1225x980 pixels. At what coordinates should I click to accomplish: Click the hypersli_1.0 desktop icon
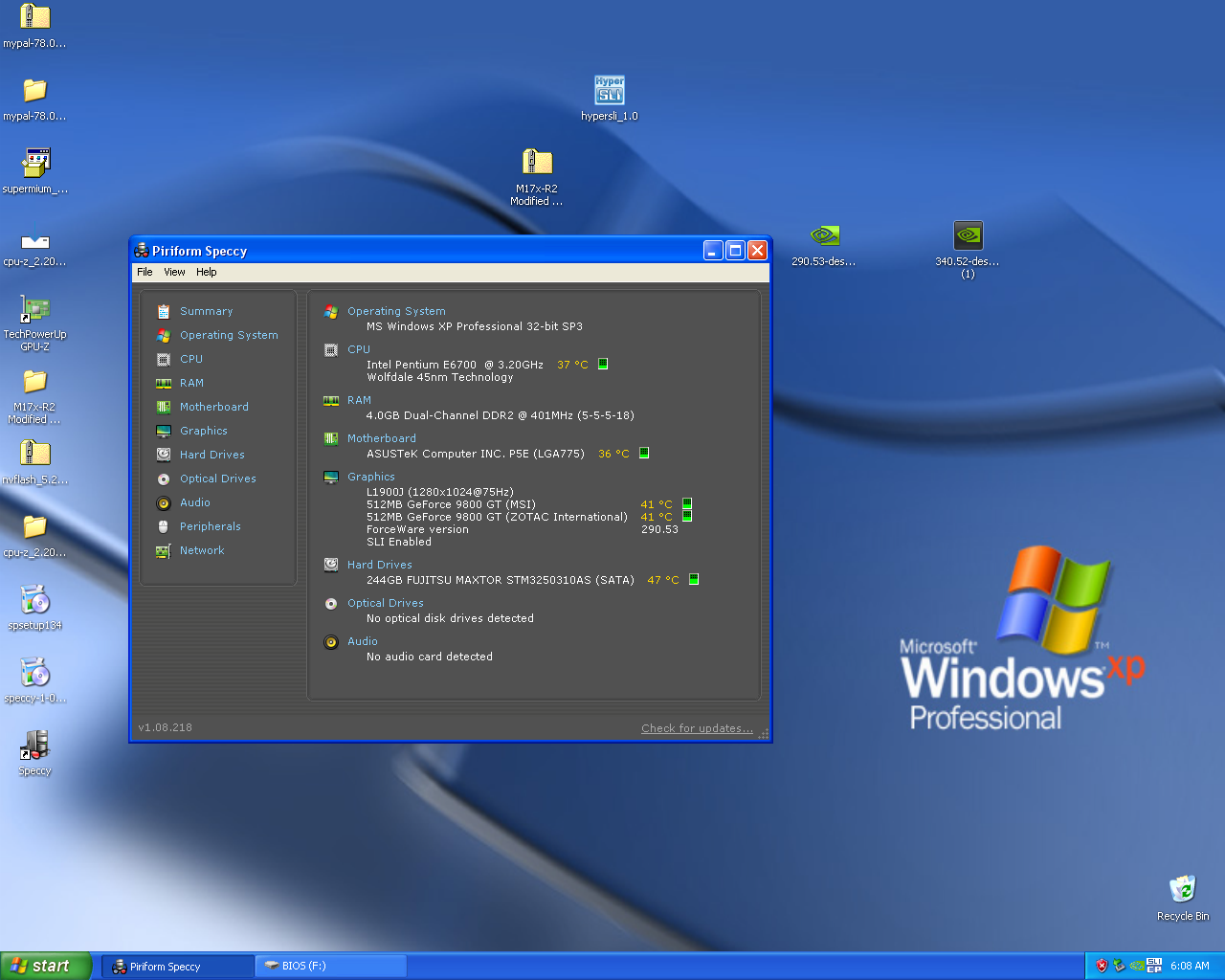tap(610, 98)
